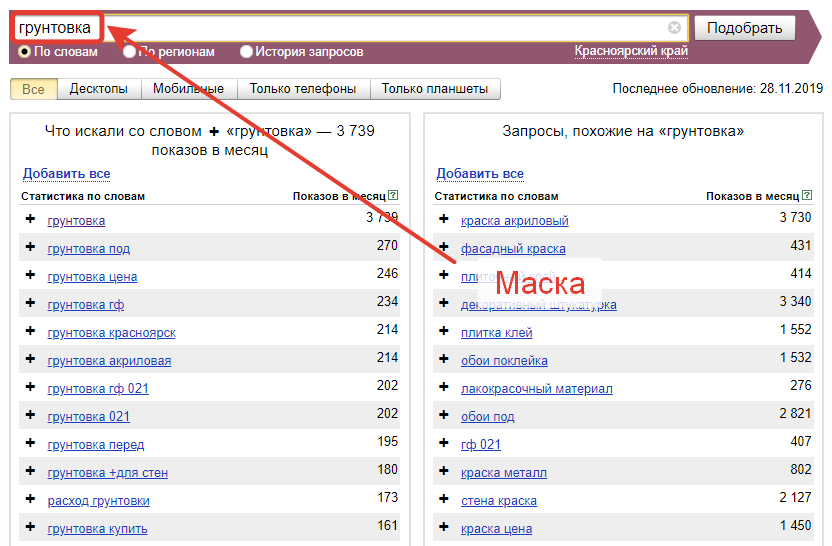Viewport: 832px width, 546px height.
Task: Open the 'плитка клей' query link
Action: 497,333
